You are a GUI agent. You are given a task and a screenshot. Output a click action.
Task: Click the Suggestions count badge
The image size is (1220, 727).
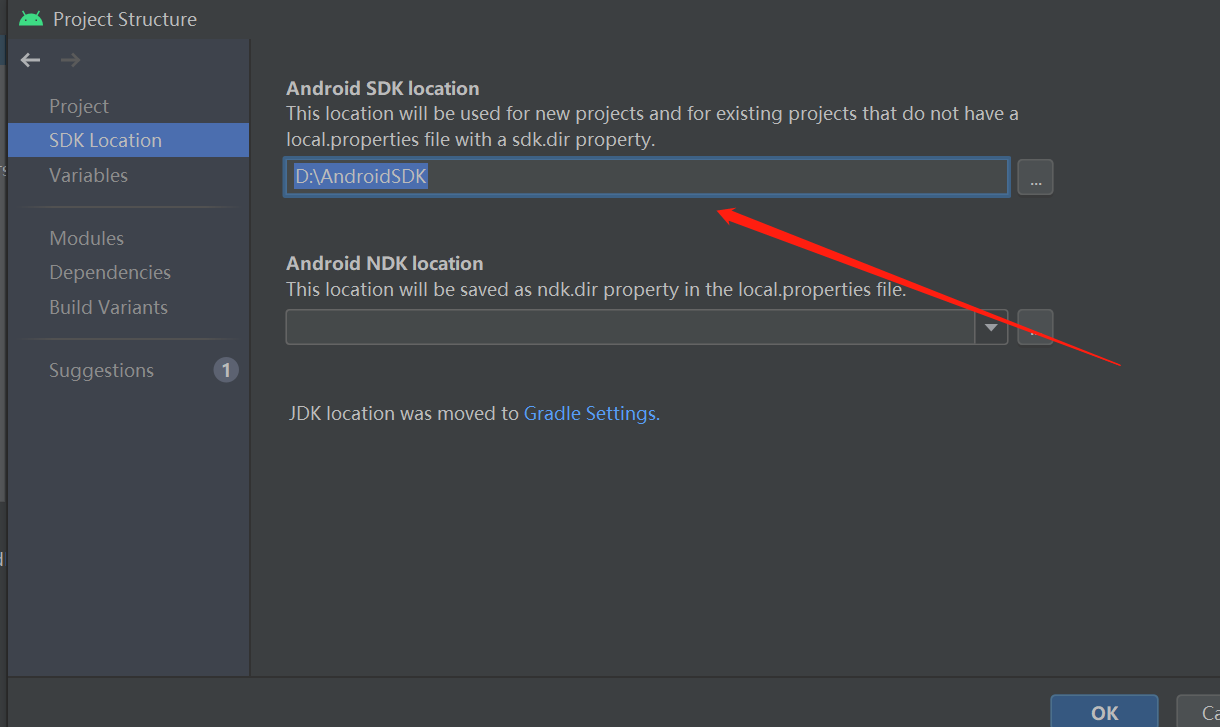click(226, 370)
